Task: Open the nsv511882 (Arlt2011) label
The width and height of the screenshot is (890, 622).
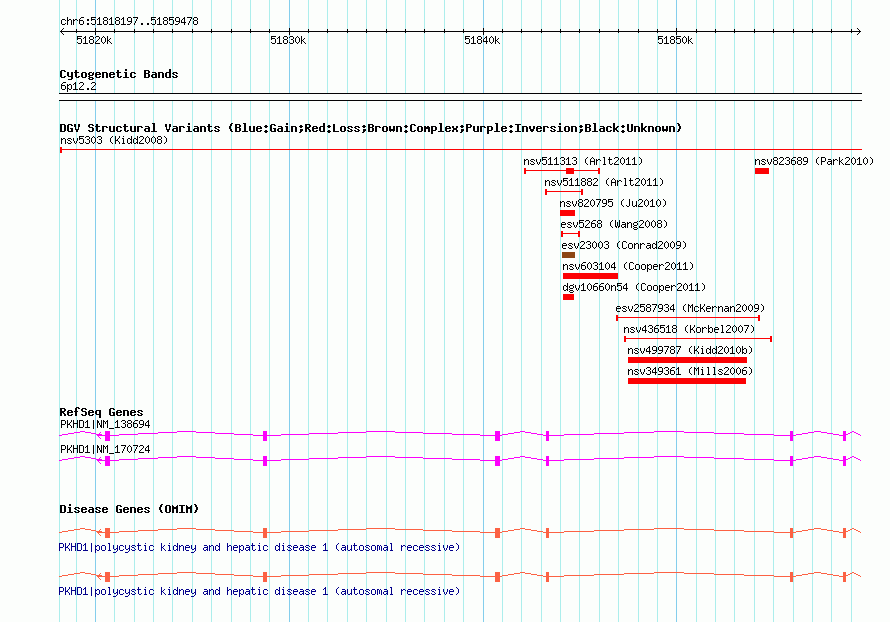Action: pyautogui.click(x=604, y=182)
